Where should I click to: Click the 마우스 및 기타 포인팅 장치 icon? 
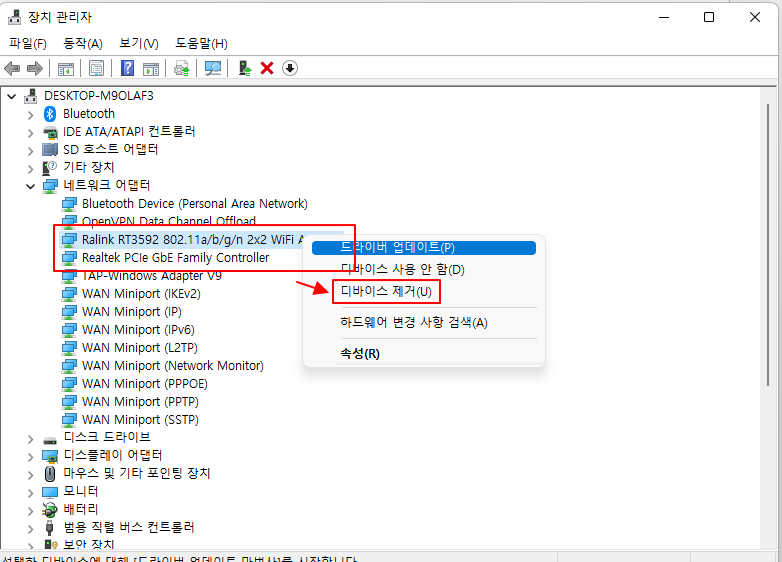tap(50, 473)
